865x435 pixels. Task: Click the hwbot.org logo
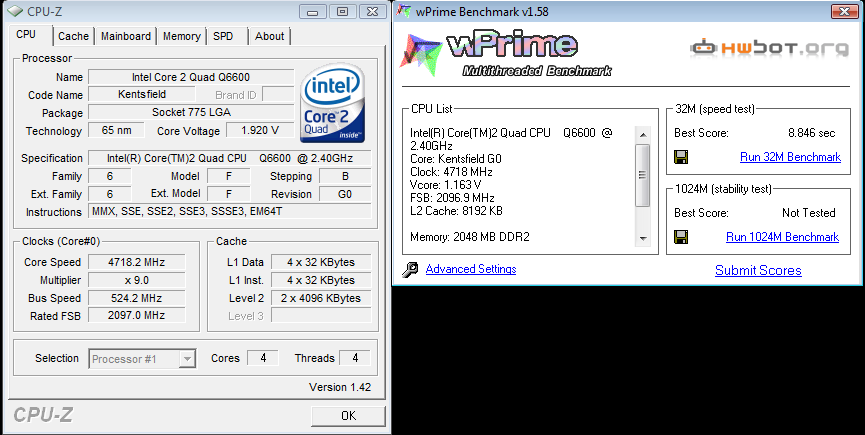770,48
